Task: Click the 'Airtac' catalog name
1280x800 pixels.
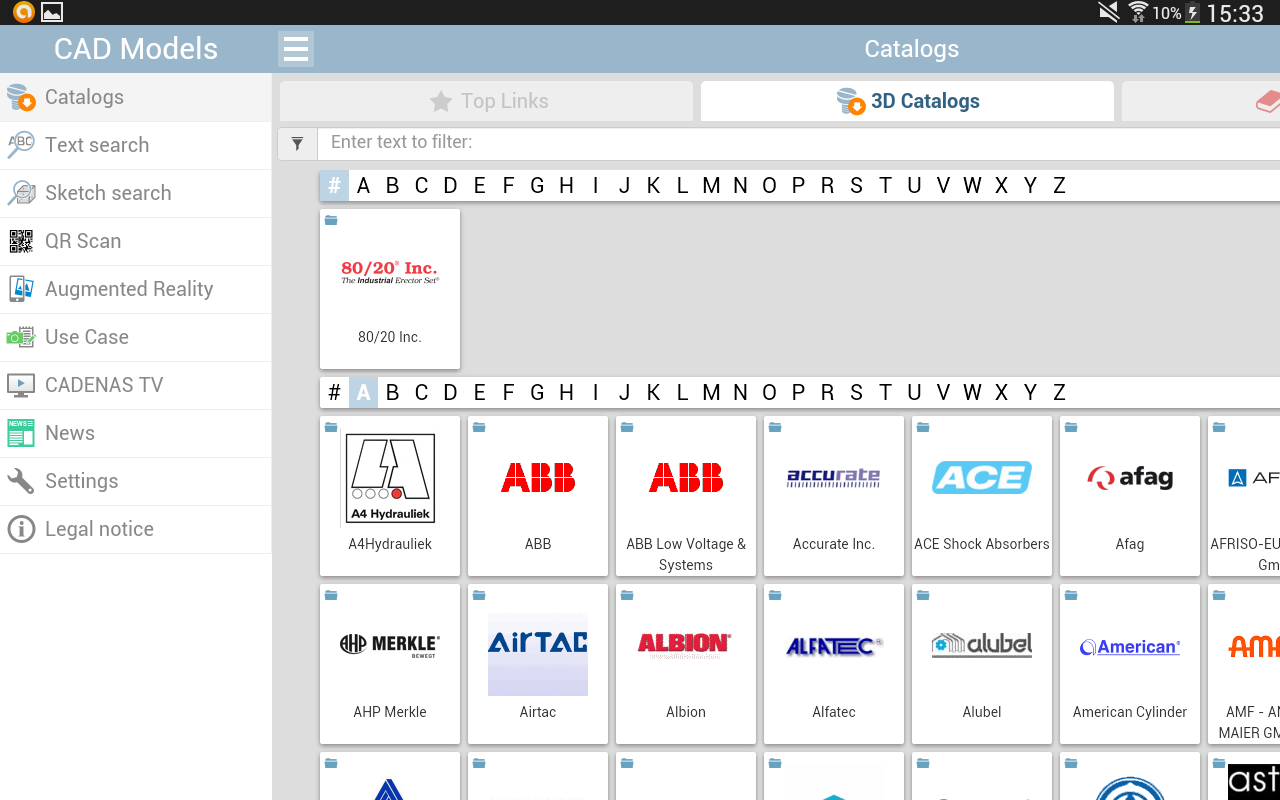Action: click(x=538, y=712)
